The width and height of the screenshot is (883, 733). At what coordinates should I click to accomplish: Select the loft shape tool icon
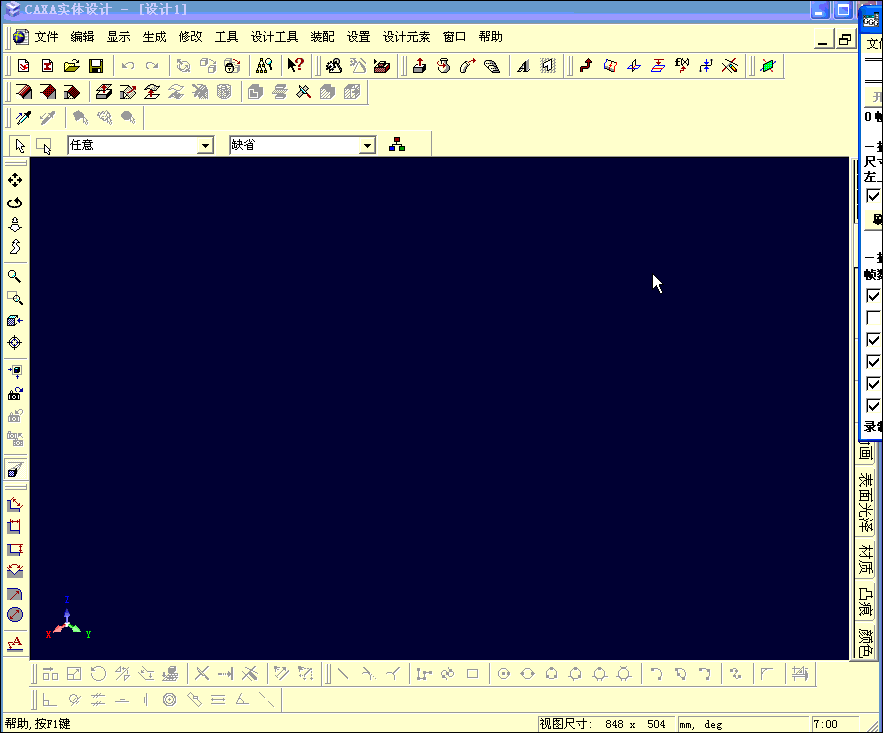(x=492, y=66)
